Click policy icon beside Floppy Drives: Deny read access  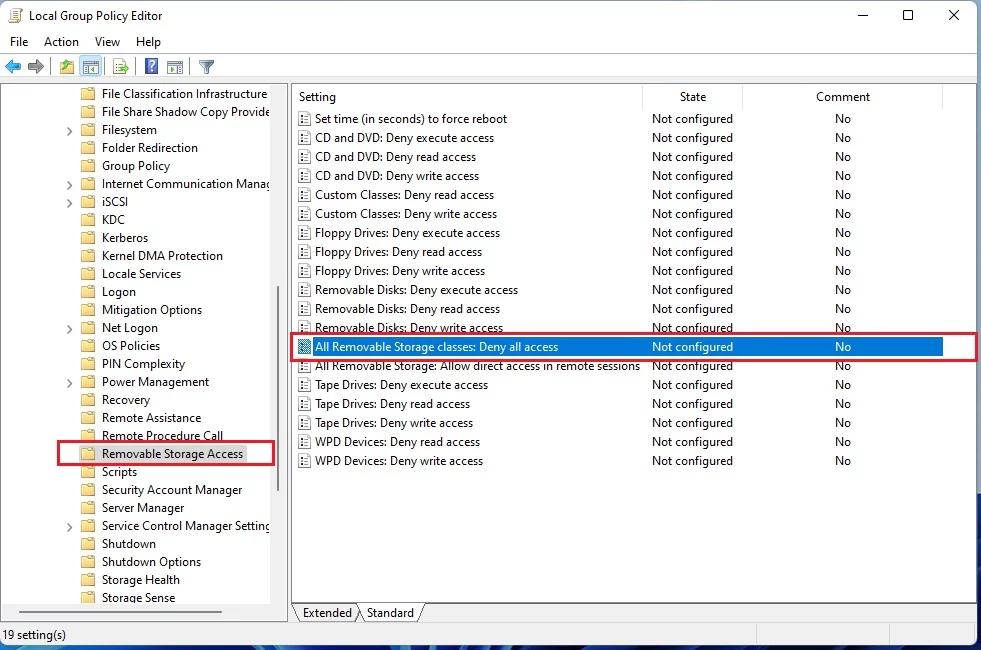pyautogui.click(x=305, y=252)
